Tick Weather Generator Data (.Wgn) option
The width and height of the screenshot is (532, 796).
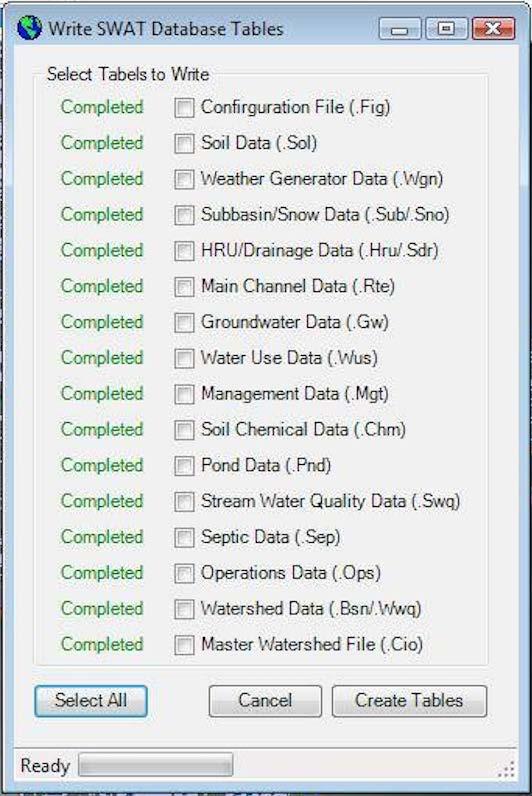[184, 179]
